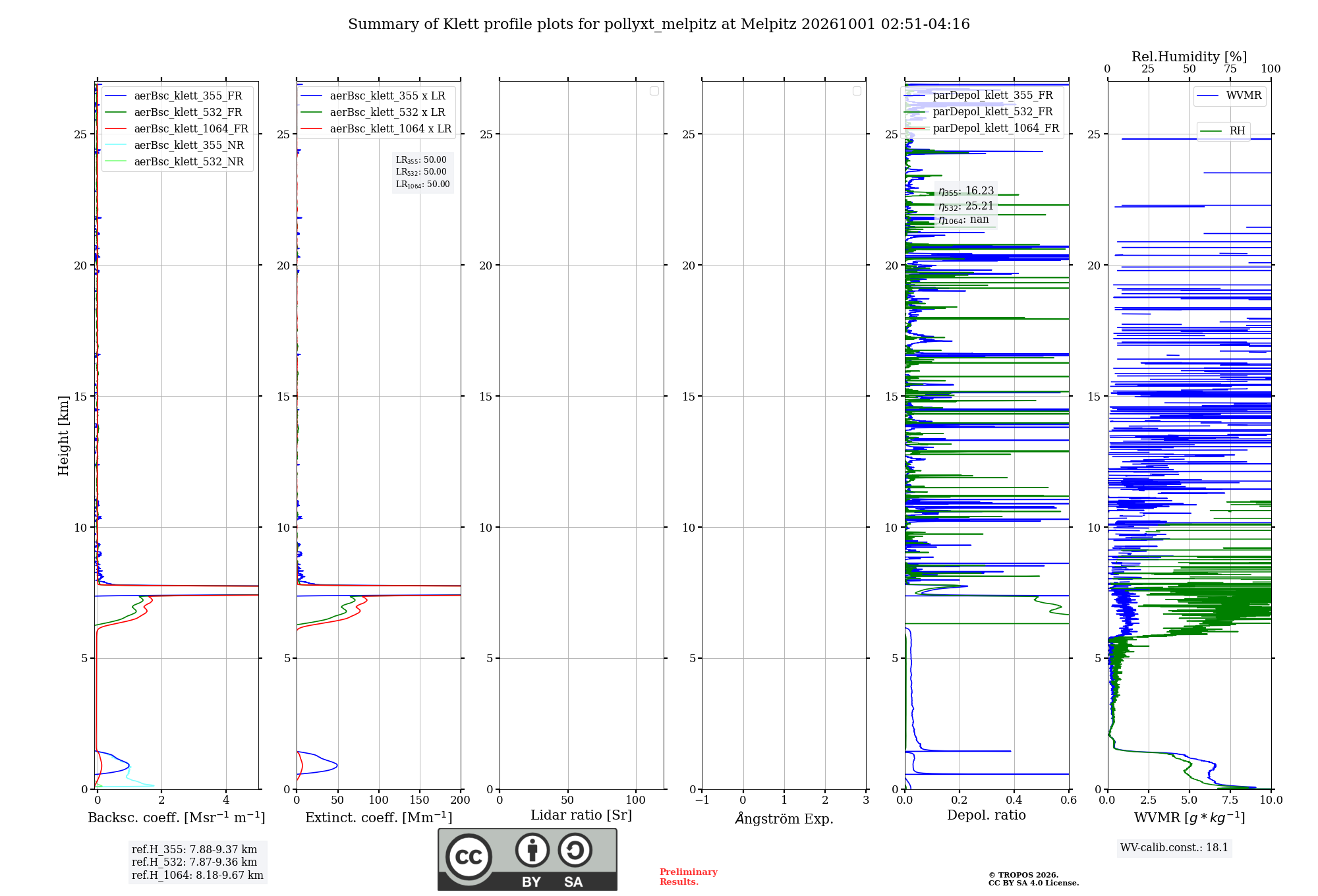Click the SA share-alike circular arrow icon
1318x896 pixels.
pos(575,850)
